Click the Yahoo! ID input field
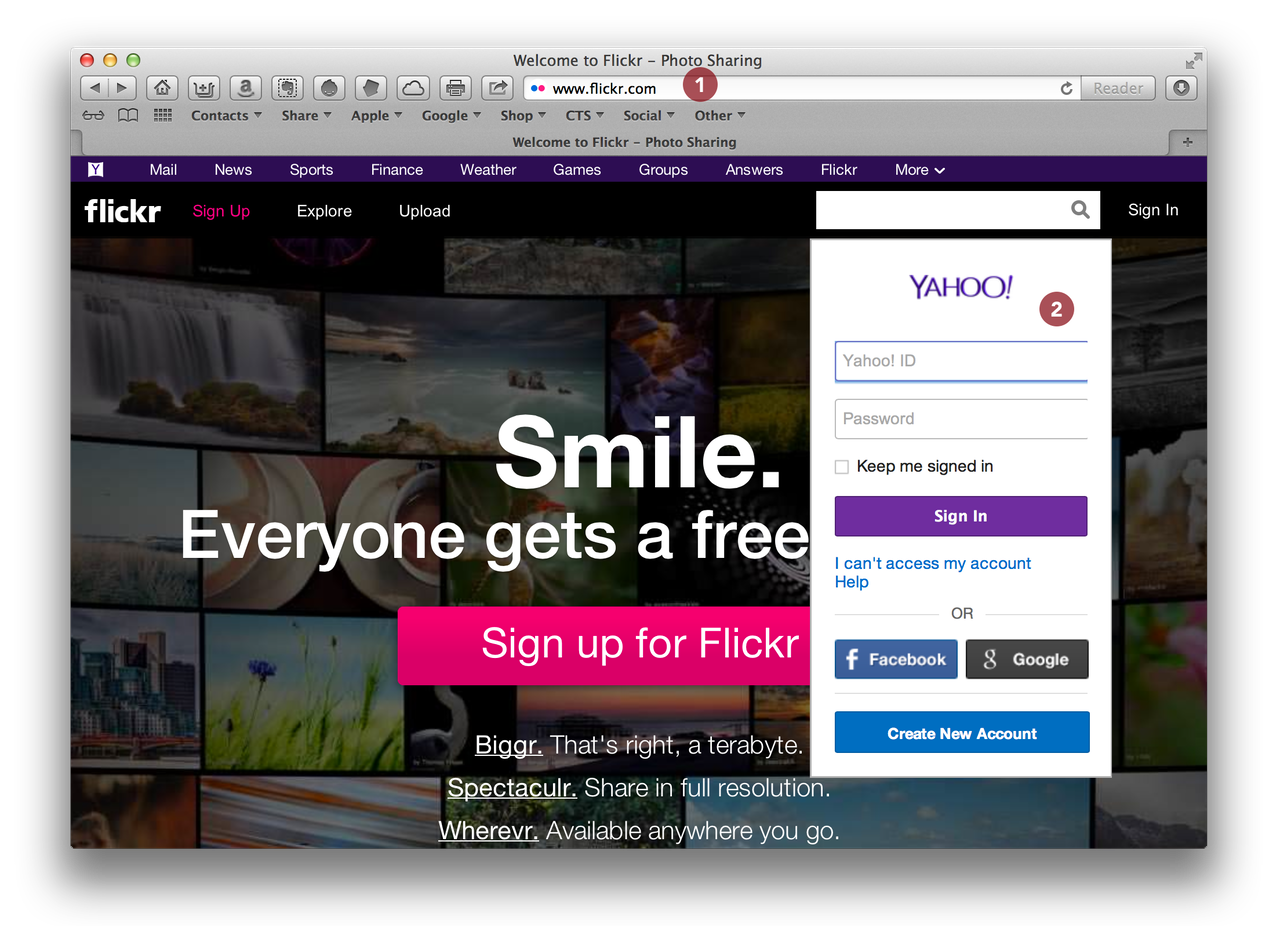 pos(960,361)
